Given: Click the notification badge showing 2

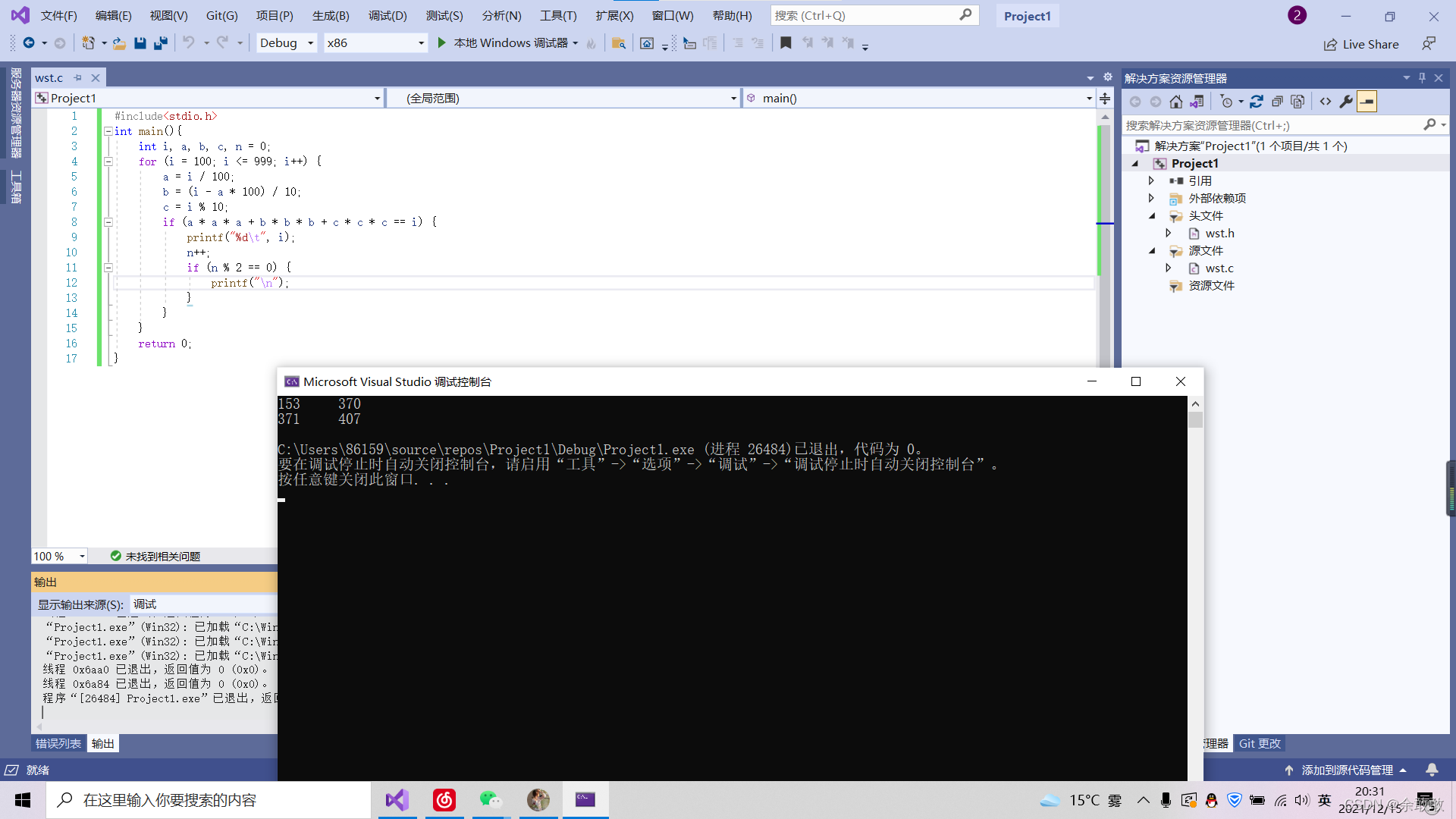Looking at the screenshot, I should 1297,15.
